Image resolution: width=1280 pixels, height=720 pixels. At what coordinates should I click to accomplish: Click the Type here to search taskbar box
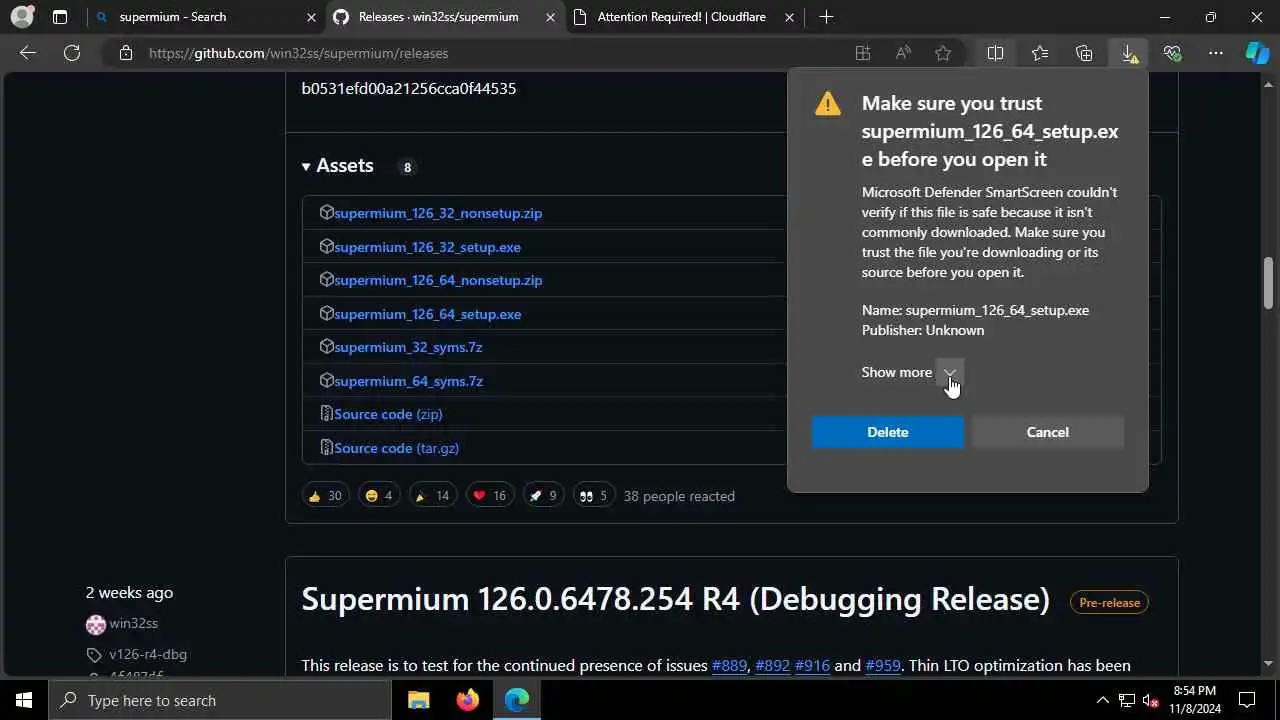click(219, 700)
